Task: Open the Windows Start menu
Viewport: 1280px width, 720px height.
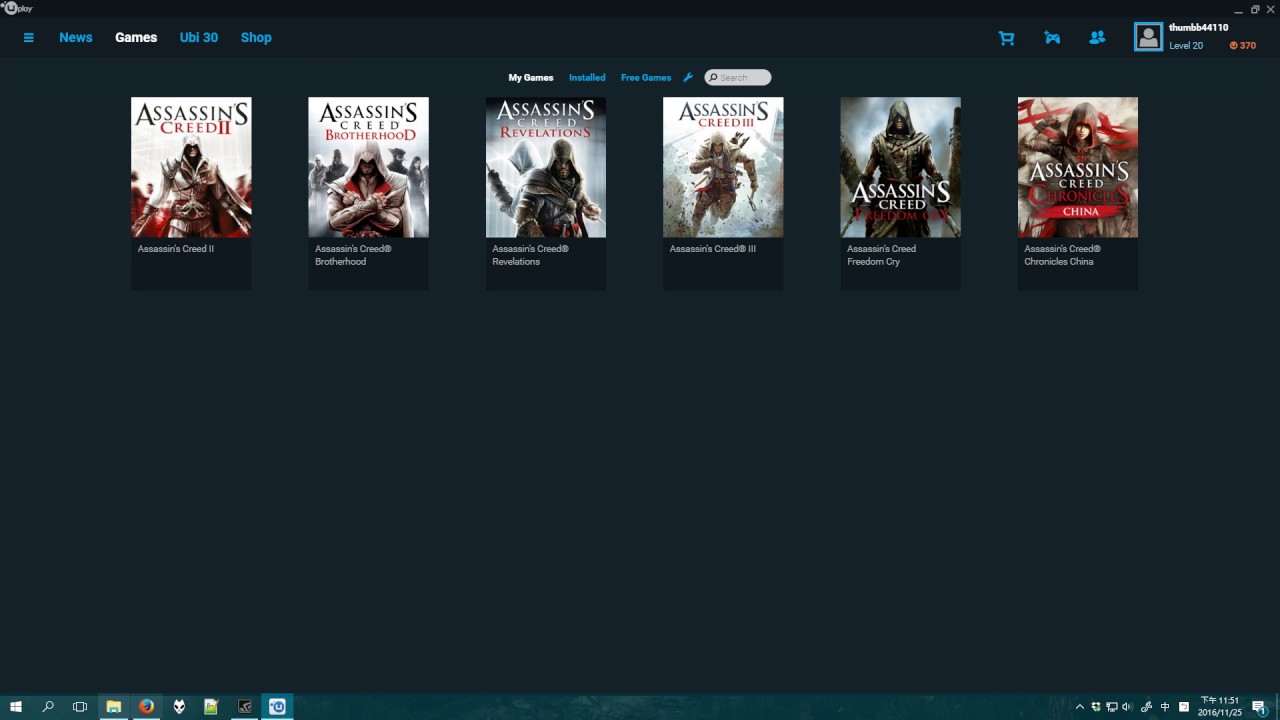Action: point(16,707)
